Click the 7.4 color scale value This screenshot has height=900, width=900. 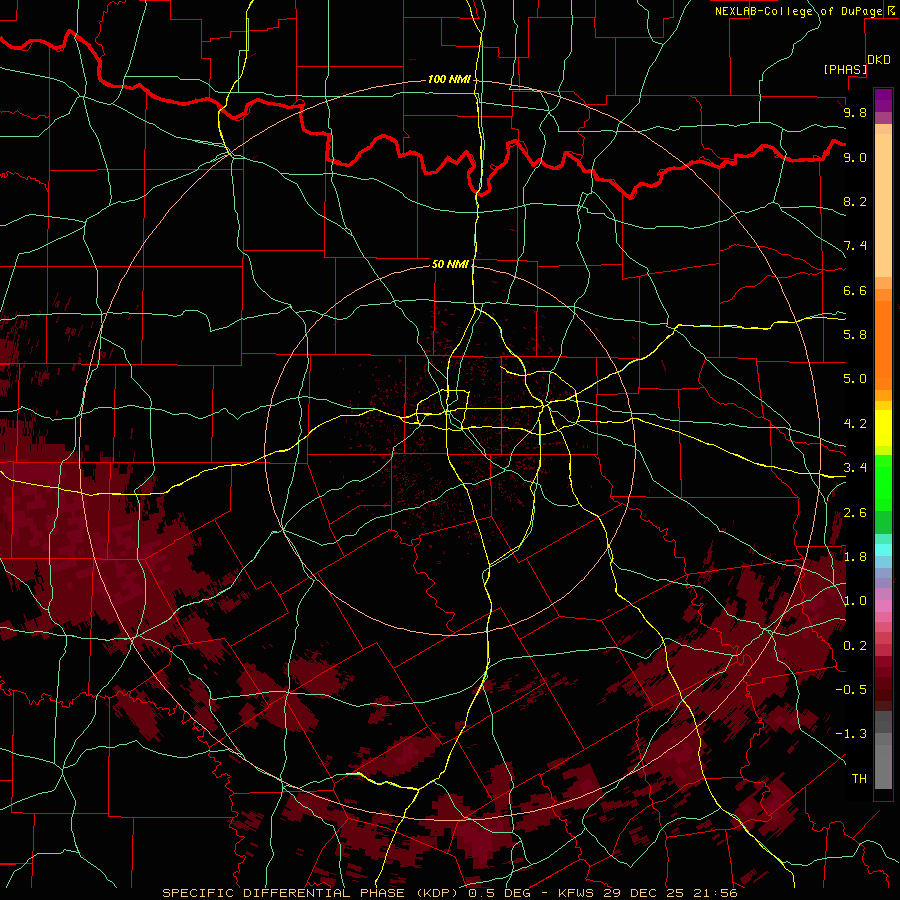(855, 246)
